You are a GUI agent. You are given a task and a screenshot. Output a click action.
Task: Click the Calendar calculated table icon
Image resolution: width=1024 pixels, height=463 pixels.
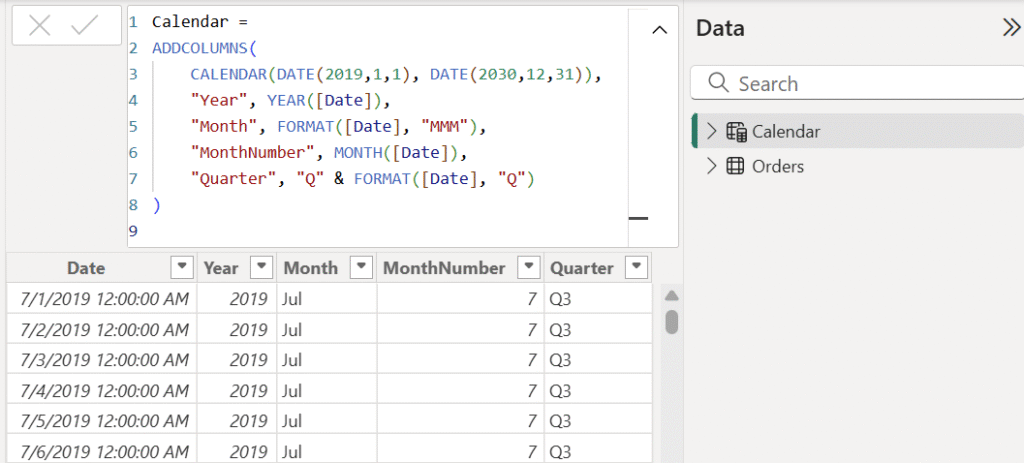tap(736, 131)
